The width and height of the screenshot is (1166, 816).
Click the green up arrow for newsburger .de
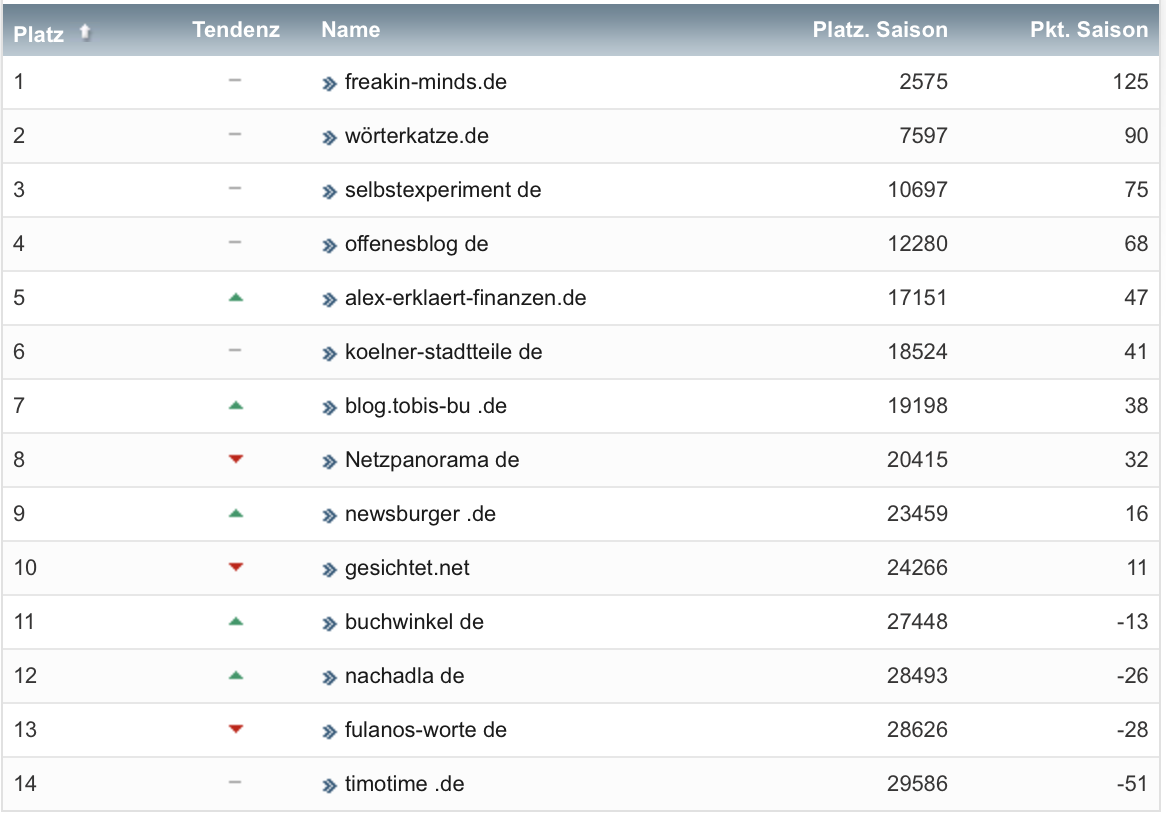click(236, 513)
